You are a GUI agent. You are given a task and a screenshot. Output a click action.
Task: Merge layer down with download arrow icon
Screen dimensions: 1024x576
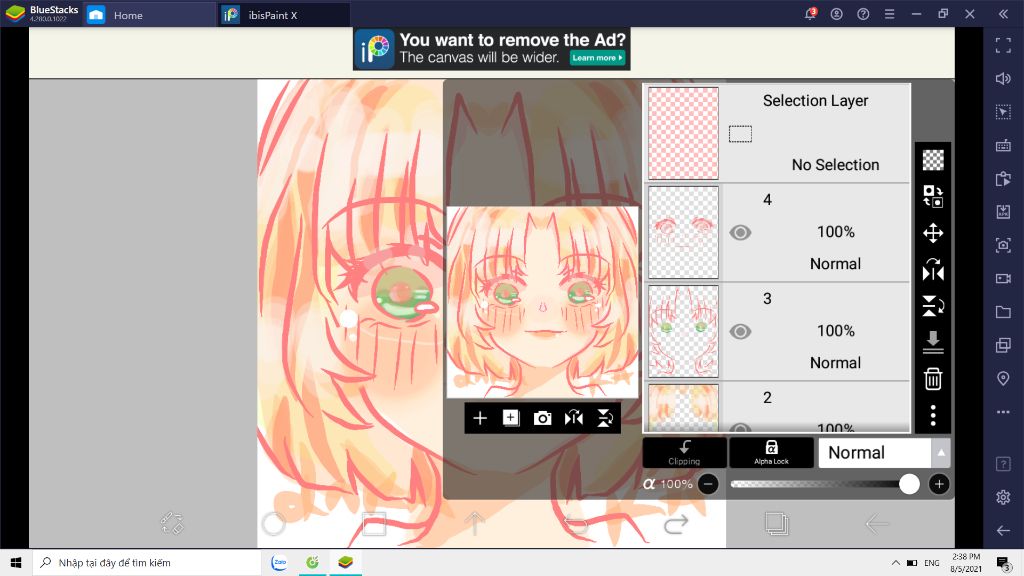(933, 342)
